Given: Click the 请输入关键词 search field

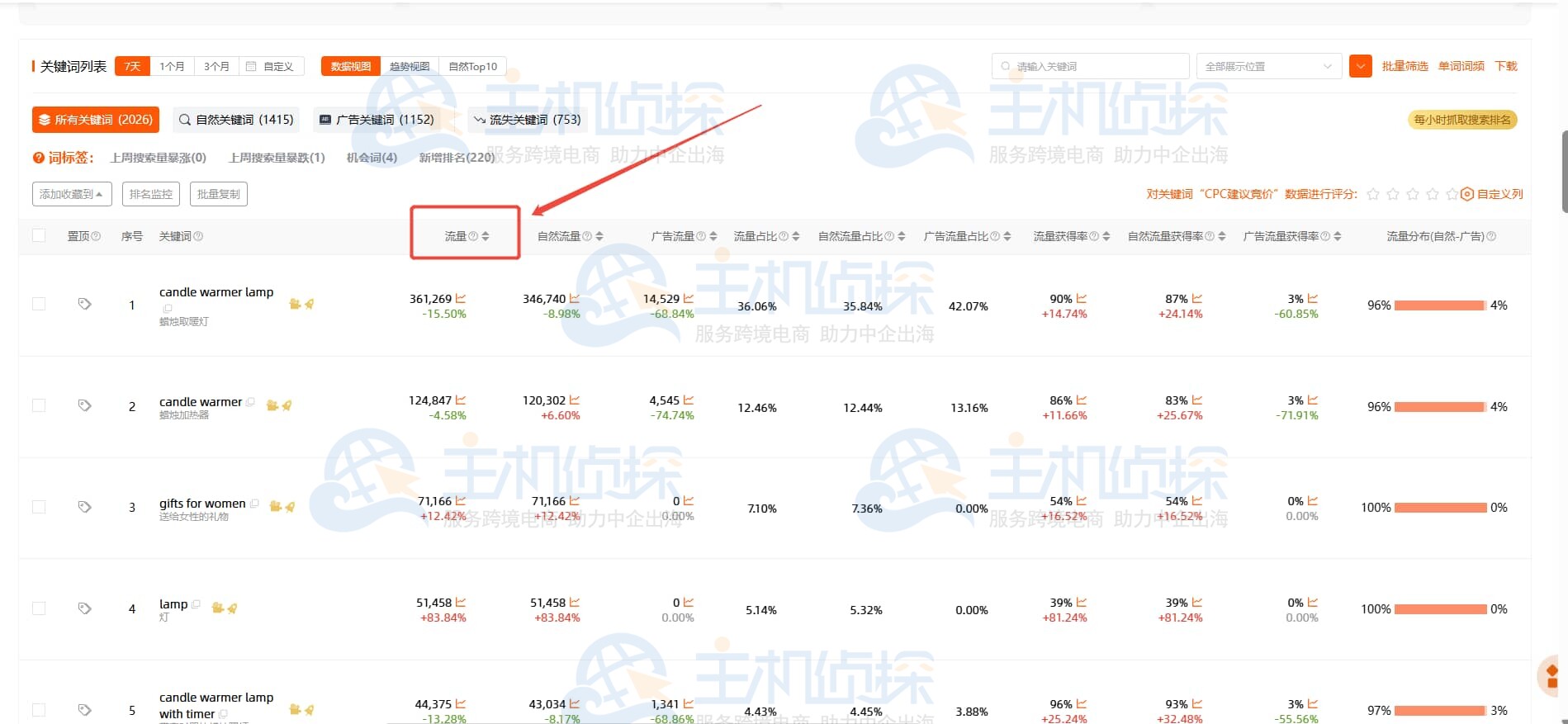Looking at the screenshot, I should [1090, 66].
